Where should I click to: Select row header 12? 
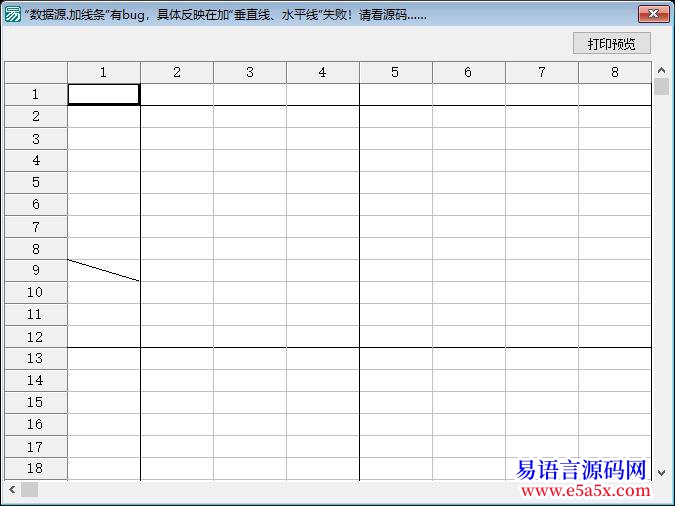click(x=36, y=336)
